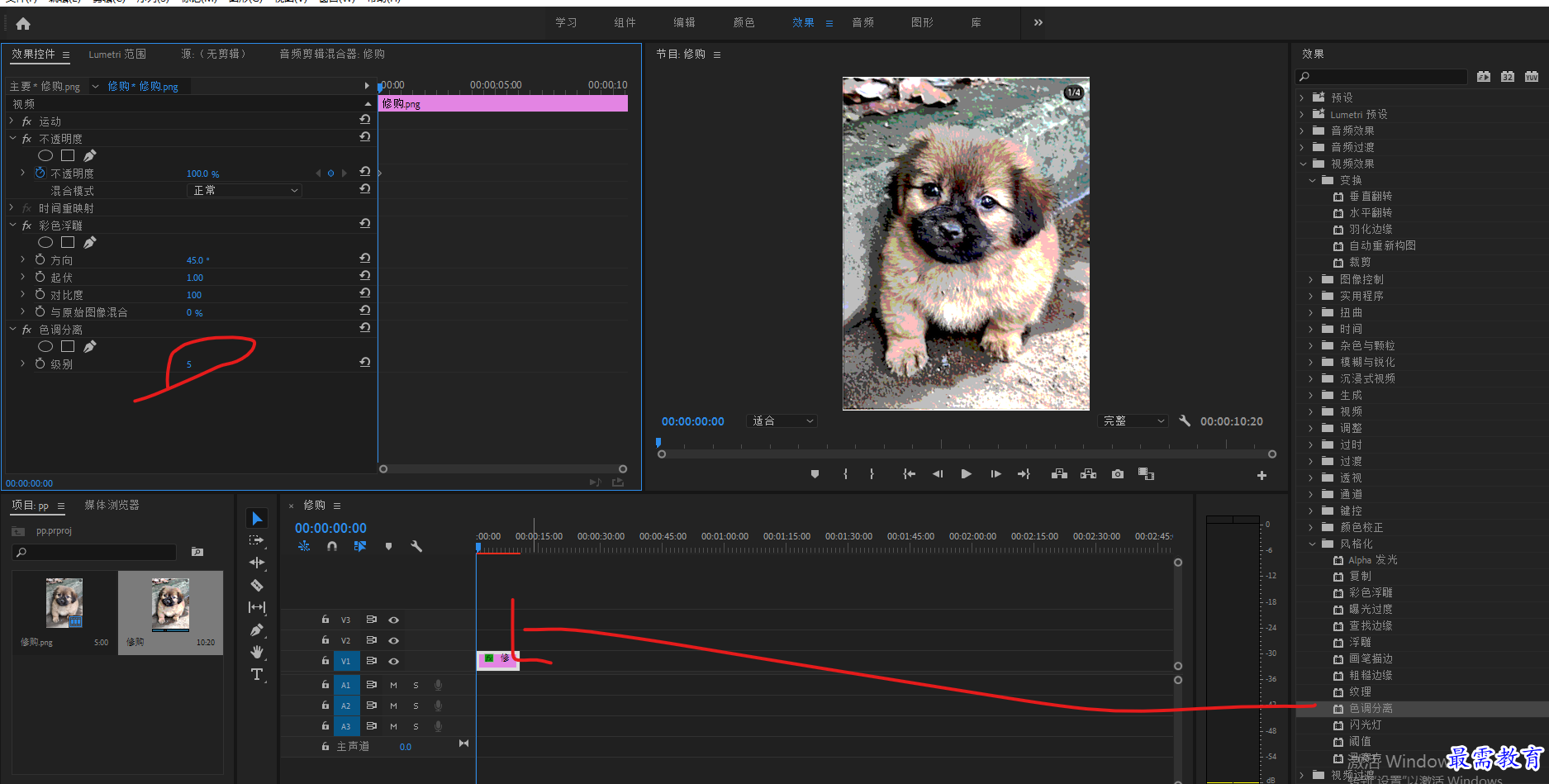Reset the 级别 parameter

tap(364, 363)
